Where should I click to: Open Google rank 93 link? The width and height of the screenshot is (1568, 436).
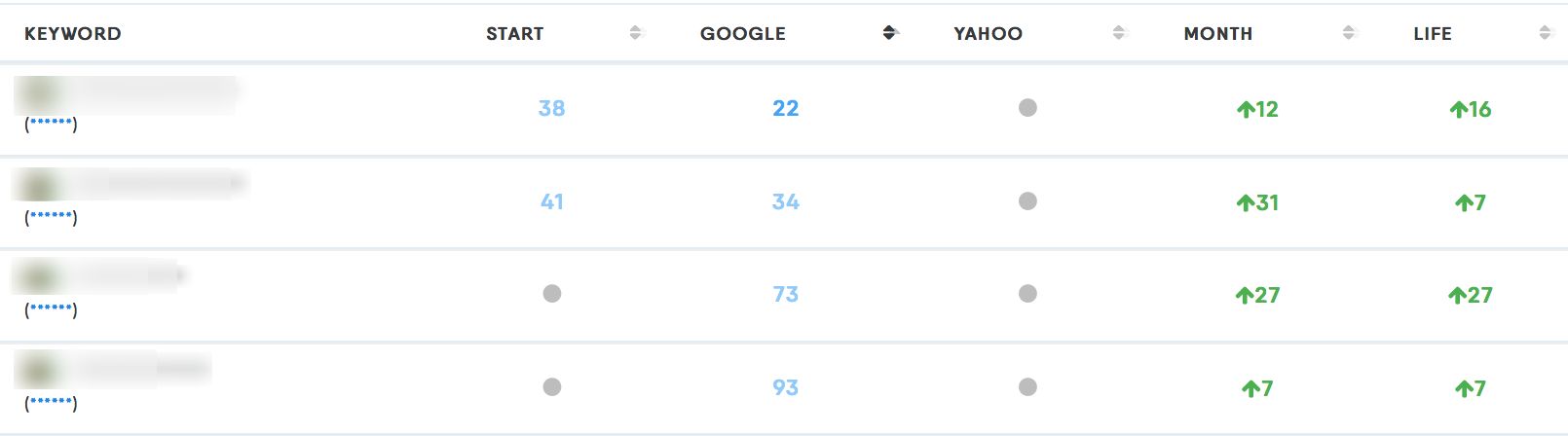tap(785, 387)
